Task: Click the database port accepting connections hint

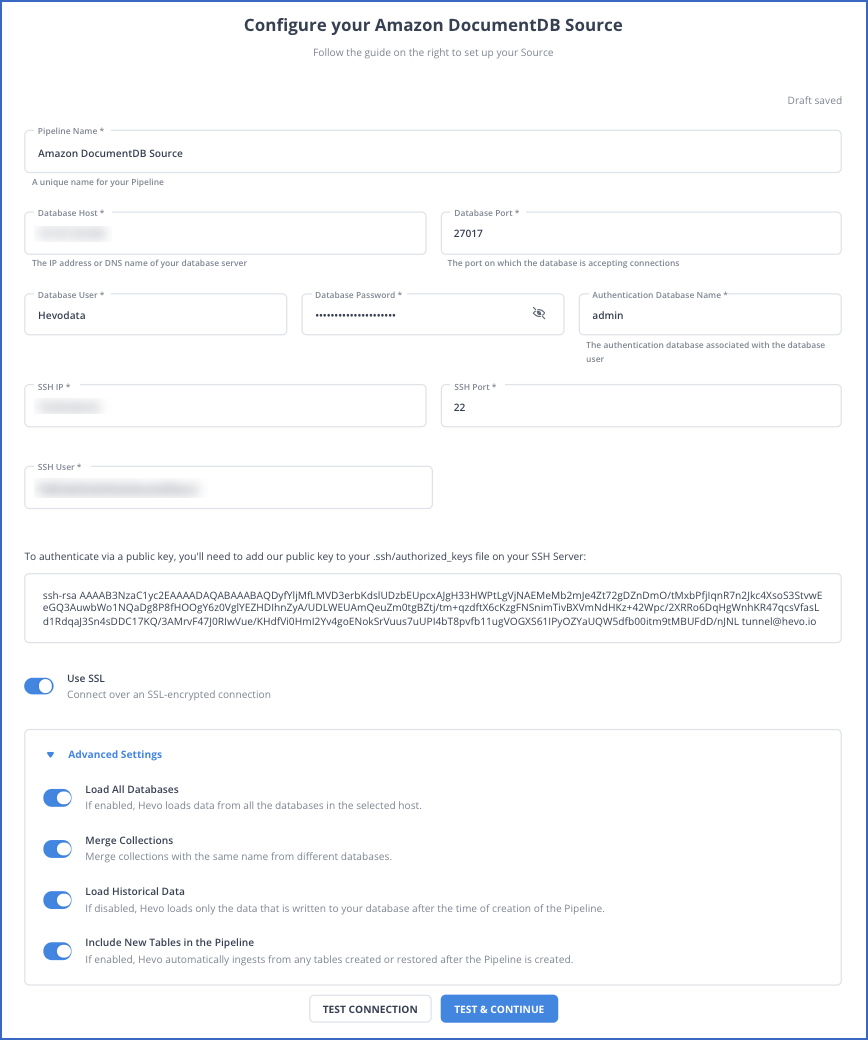Action: point(563,263)
